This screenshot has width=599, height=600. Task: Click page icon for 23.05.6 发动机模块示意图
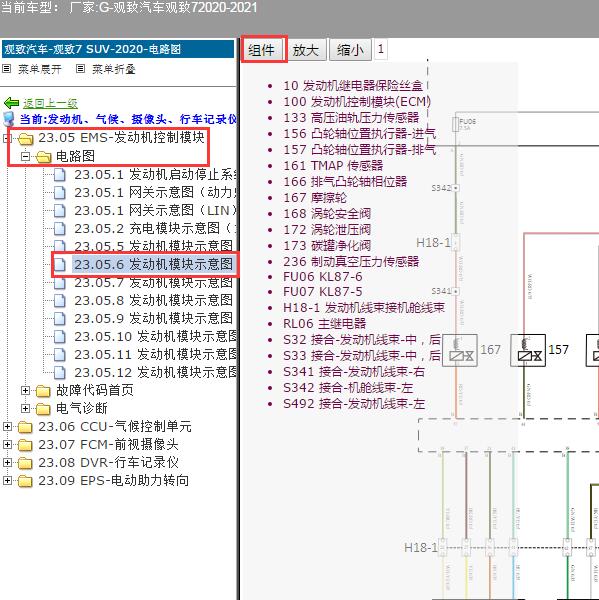[60, 264]
